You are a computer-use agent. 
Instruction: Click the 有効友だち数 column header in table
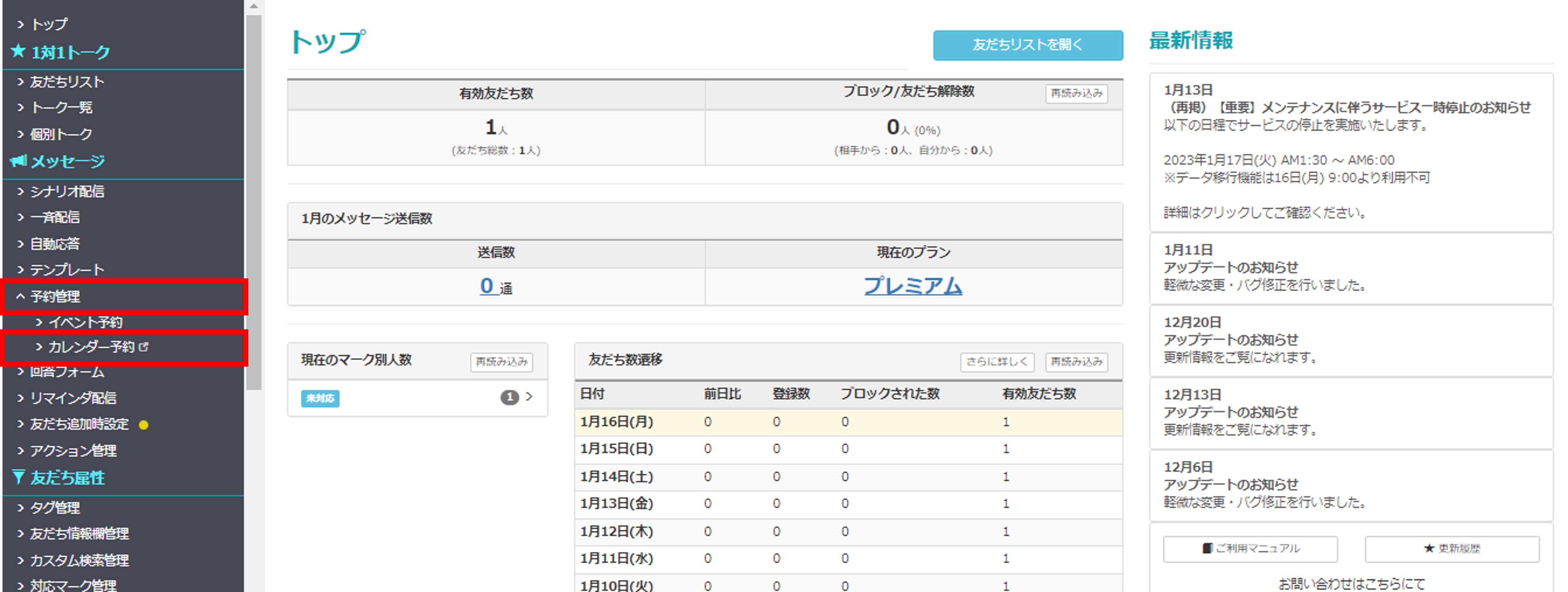[1039, 394]
